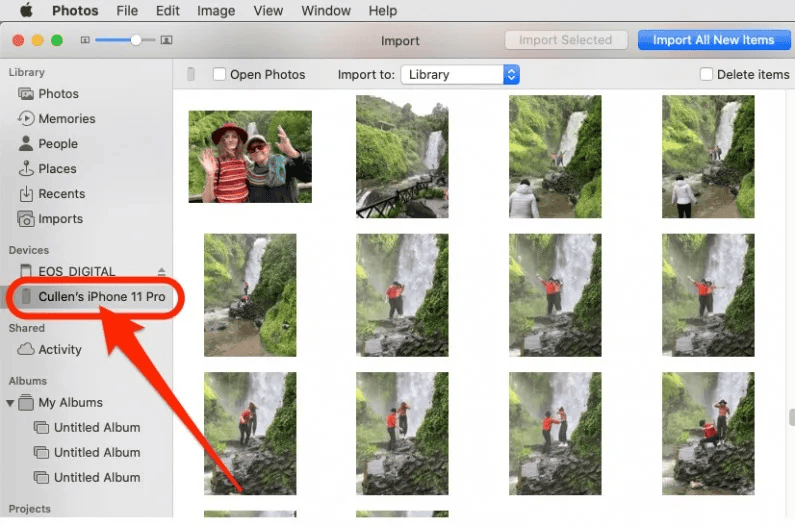Click the Import All New Items button
The image size is (795, 526).
click(x=713, y=40)
